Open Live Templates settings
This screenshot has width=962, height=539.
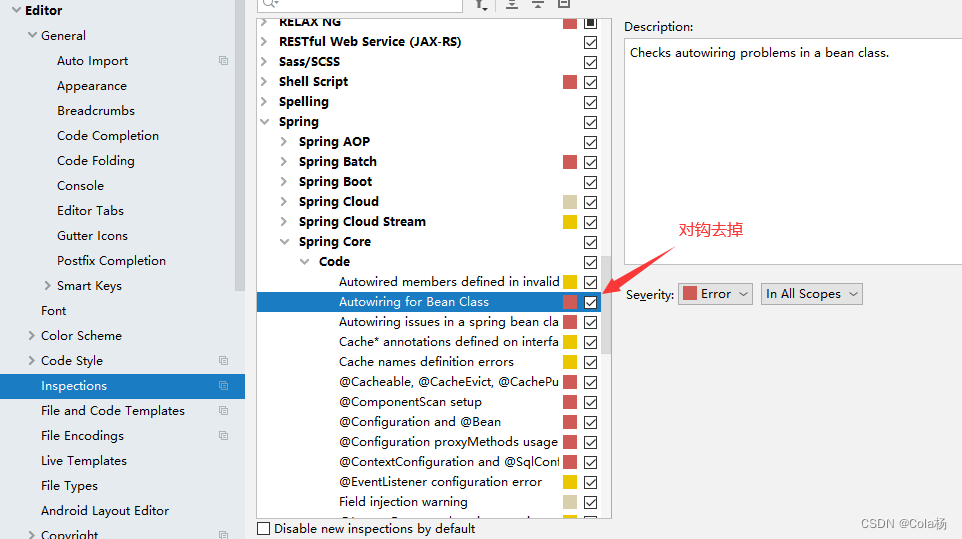point(84,461)
